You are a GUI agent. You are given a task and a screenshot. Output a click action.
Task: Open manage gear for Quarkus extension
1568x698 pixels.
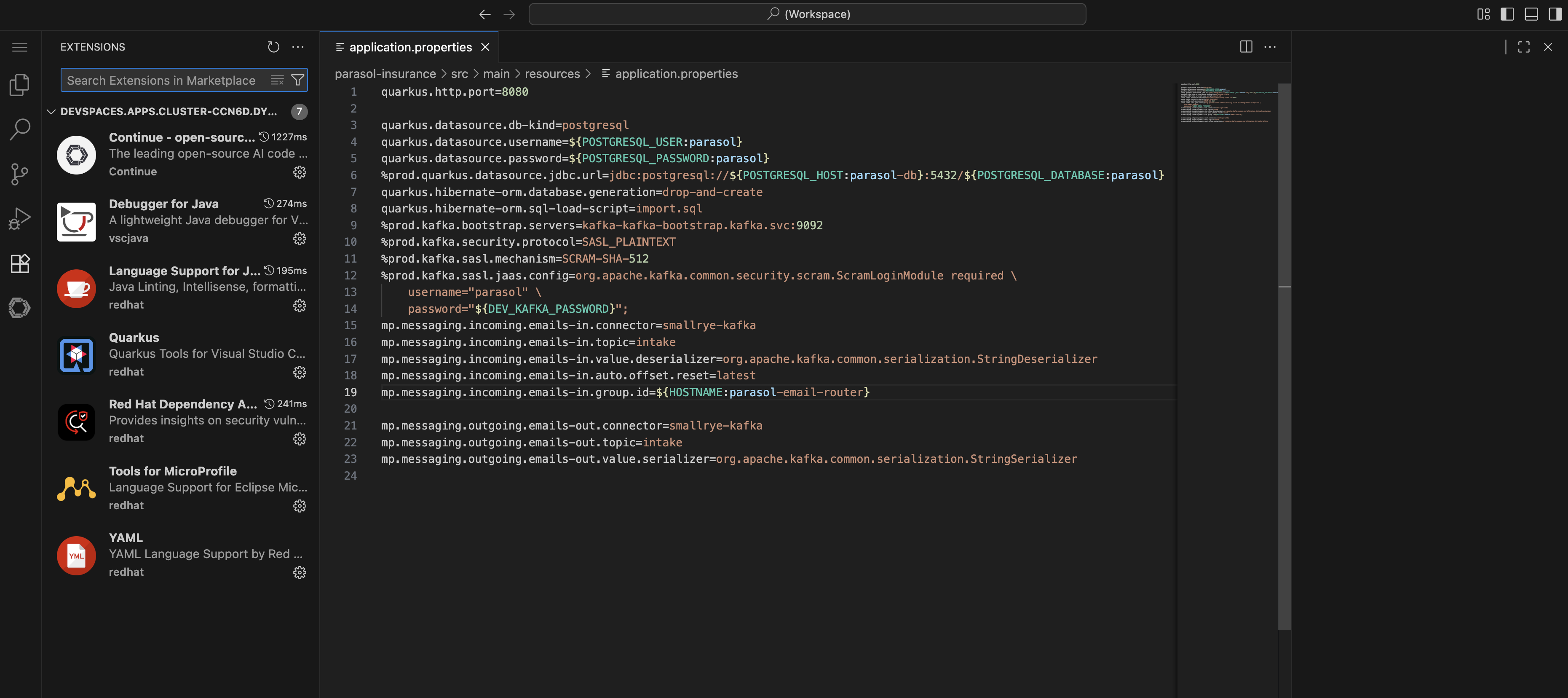300,372
